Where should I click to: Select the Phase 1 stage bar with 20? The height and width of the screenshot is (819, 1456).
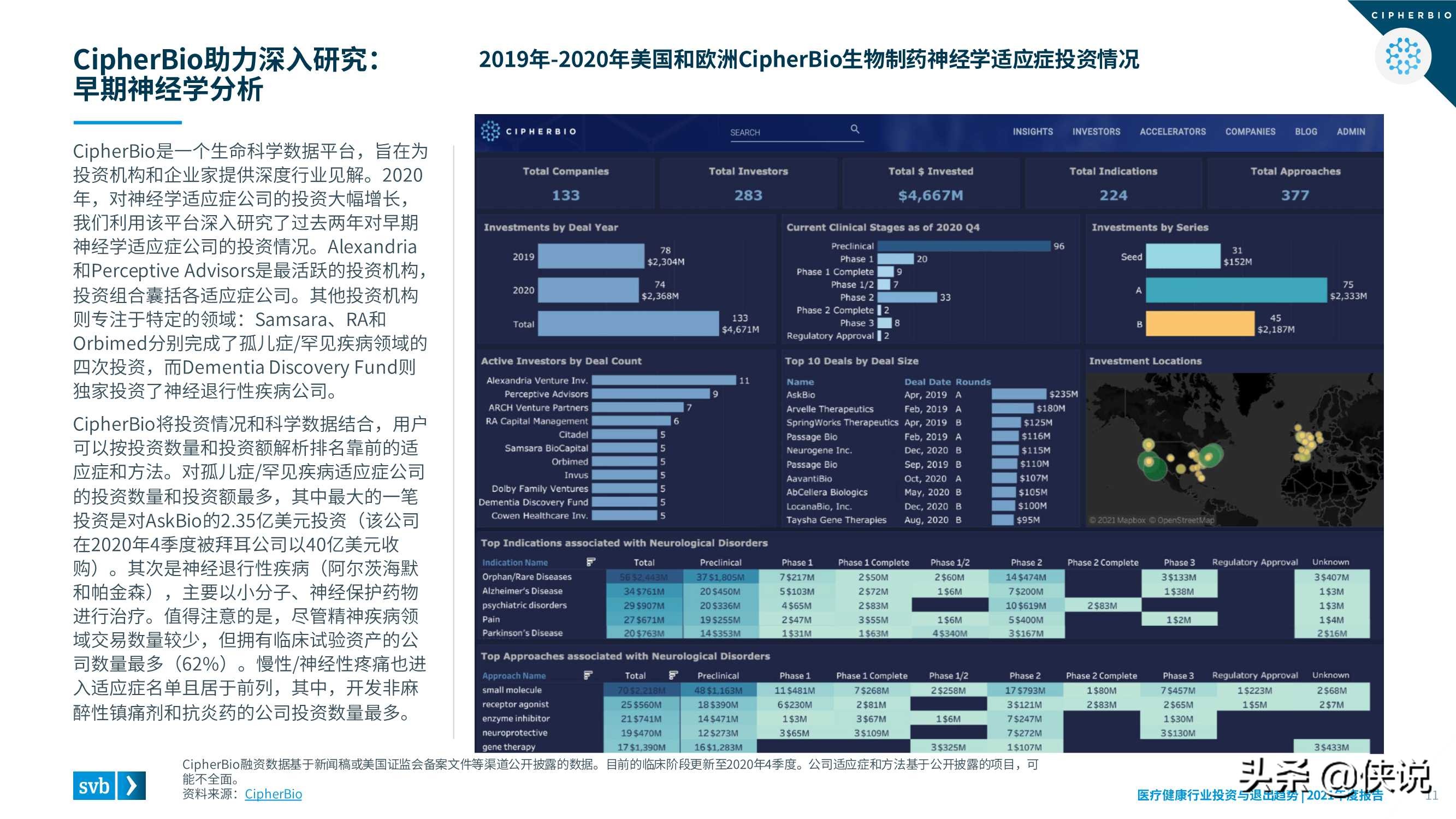(895, 259)
